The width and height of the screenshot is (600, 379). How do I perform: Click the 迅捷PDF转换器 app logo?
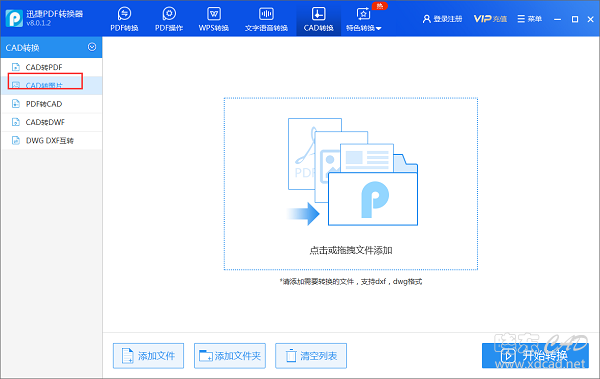(14, 18)
